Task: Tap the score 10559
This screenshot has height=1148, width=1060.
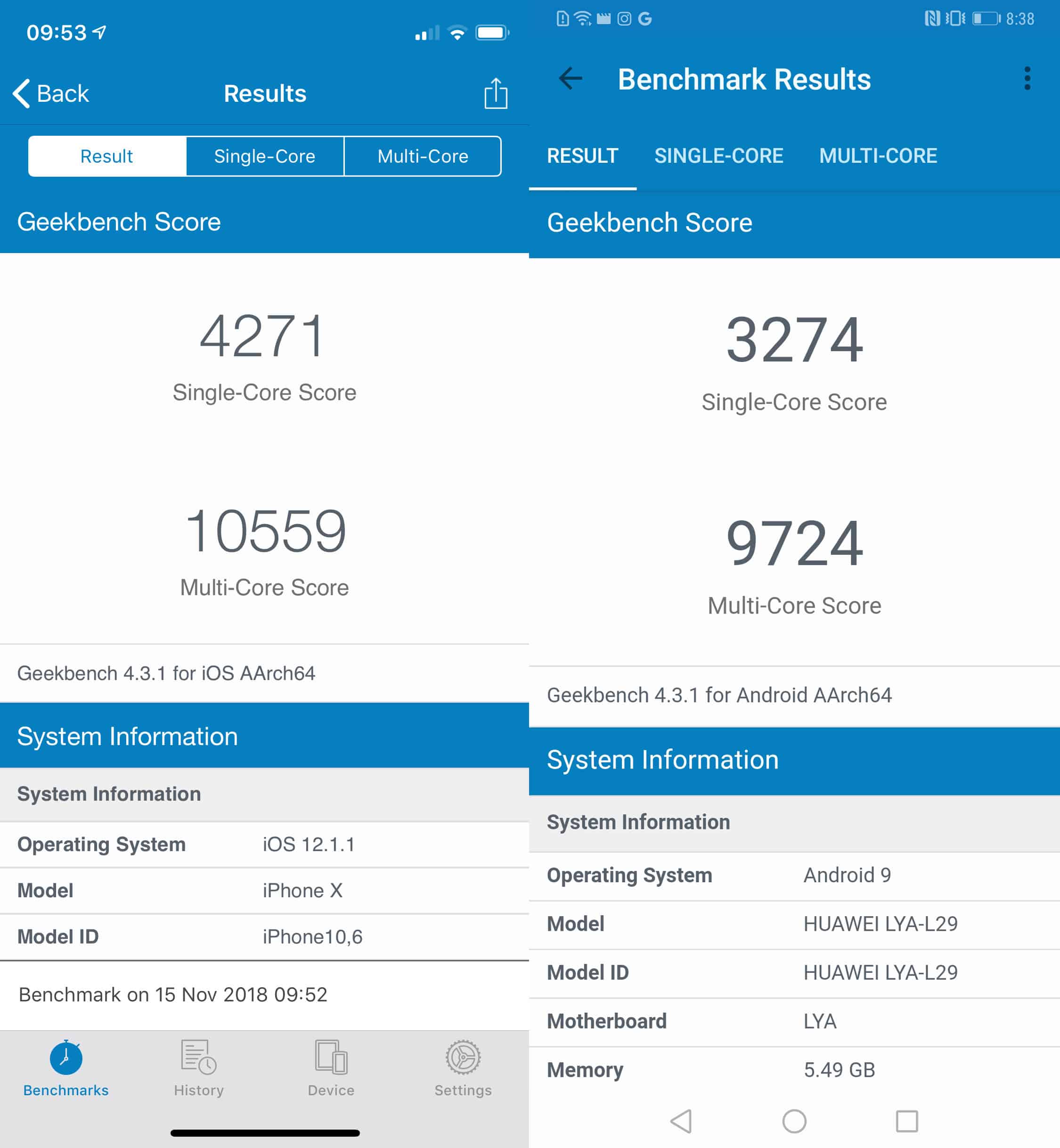Action: (266, 531)
